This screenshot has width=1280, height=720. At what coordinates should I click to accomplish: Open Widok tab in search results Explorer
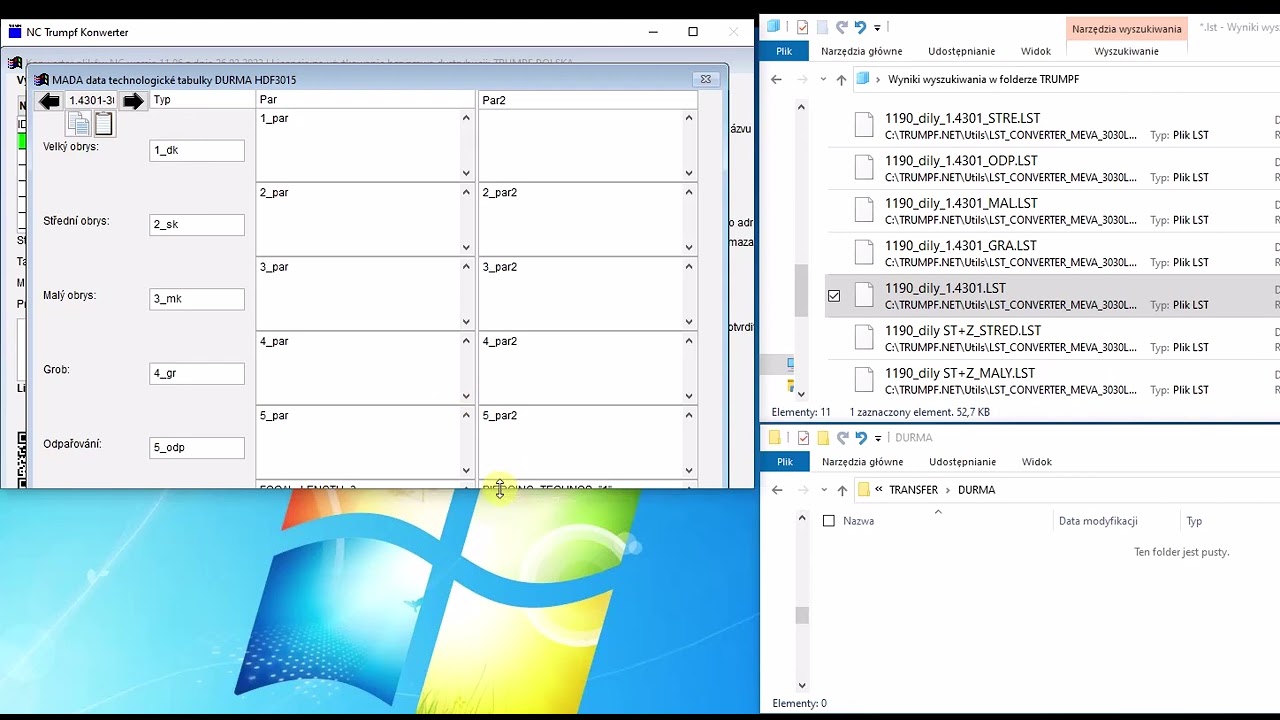click(x=1036, y=51)
